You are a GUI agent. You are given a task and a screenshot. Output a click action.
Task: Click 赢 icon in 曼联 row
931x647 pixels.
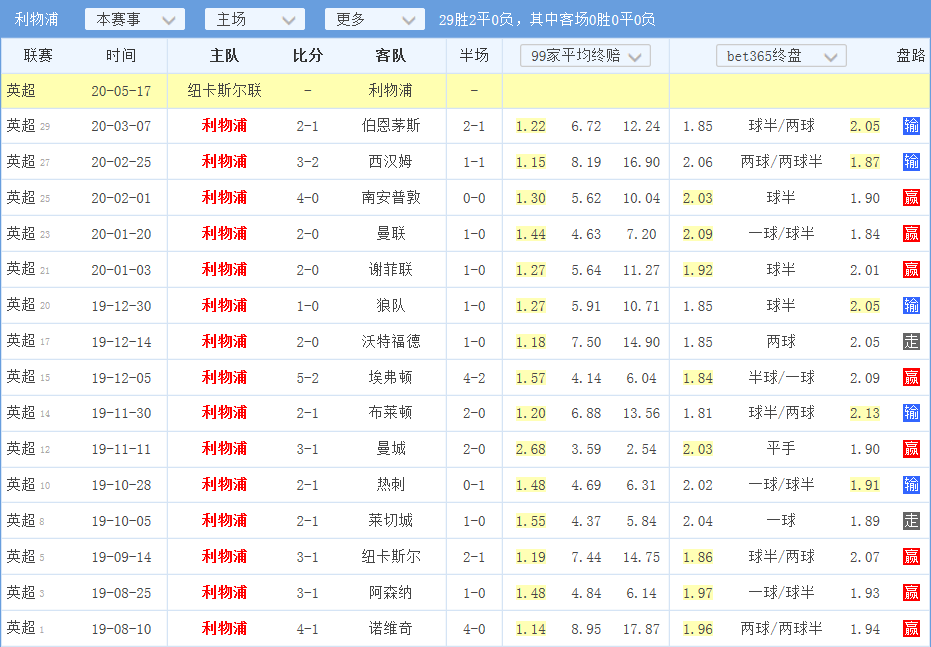click(x=911, y=234)
